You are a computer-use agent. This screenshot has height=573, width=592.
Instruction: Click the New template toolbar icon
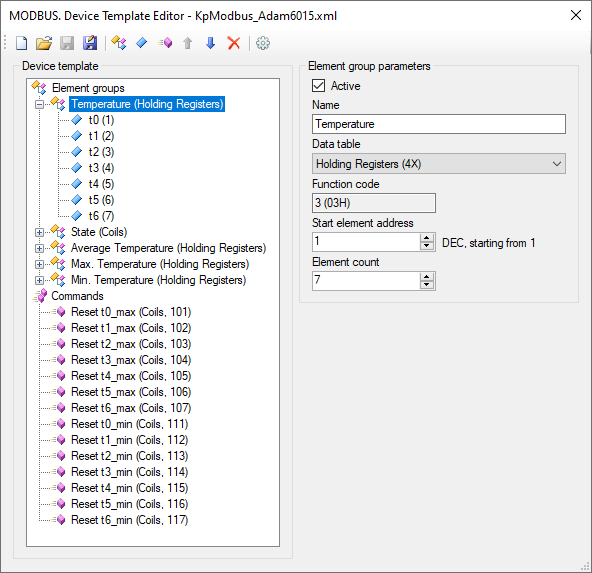pyautogui.click(x=22, y=43)
